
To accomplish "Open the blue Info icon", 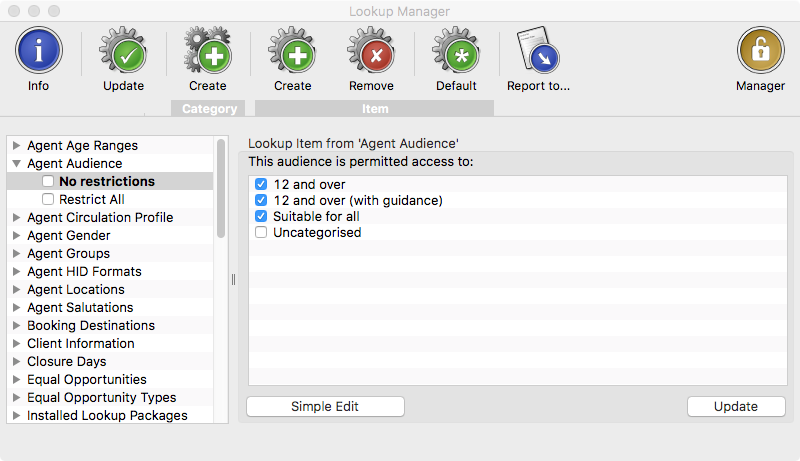I will pyautogui.click(x=39, y=50).
